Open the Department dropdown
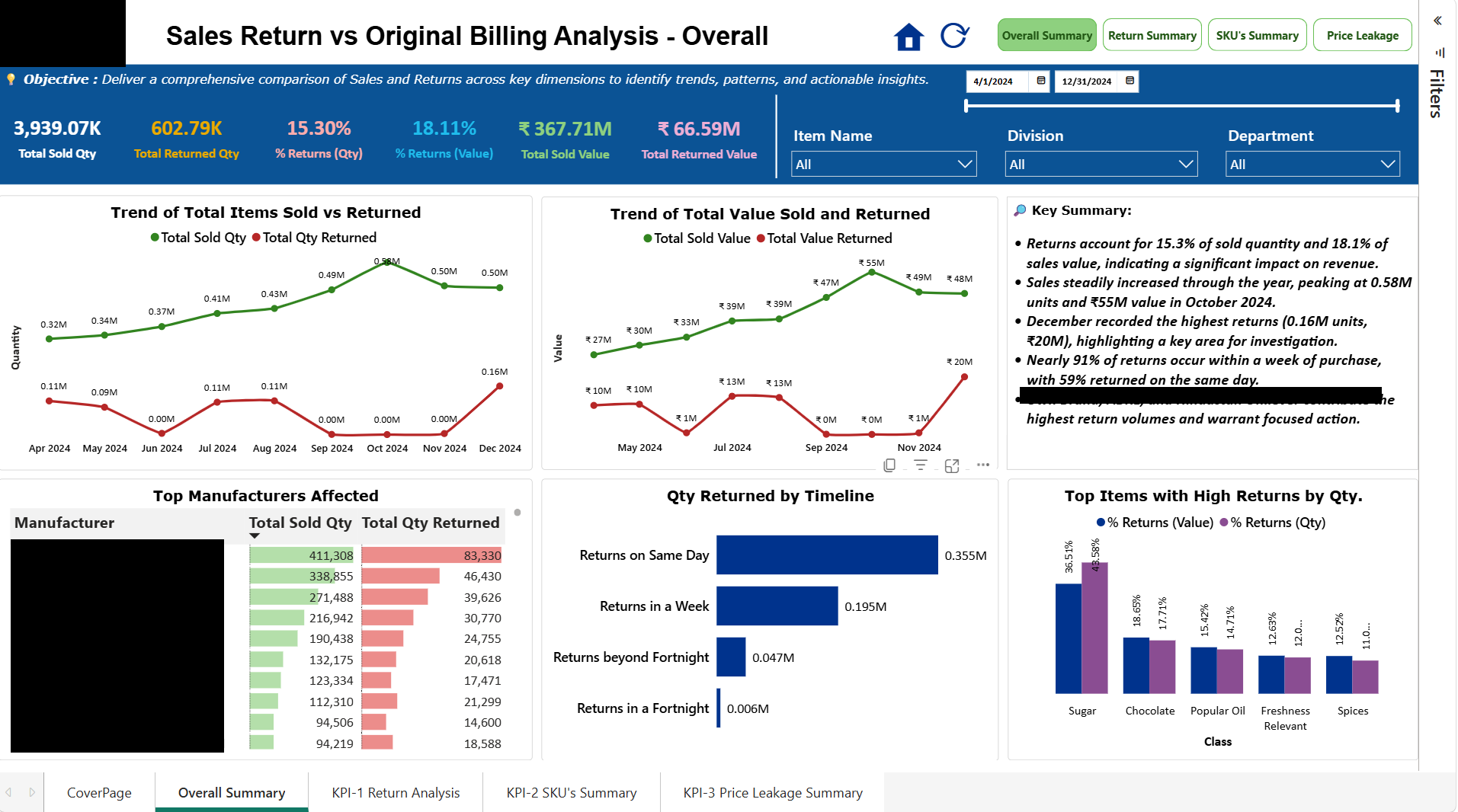This screenshot has height=812, width=1458. (1312, 164)
